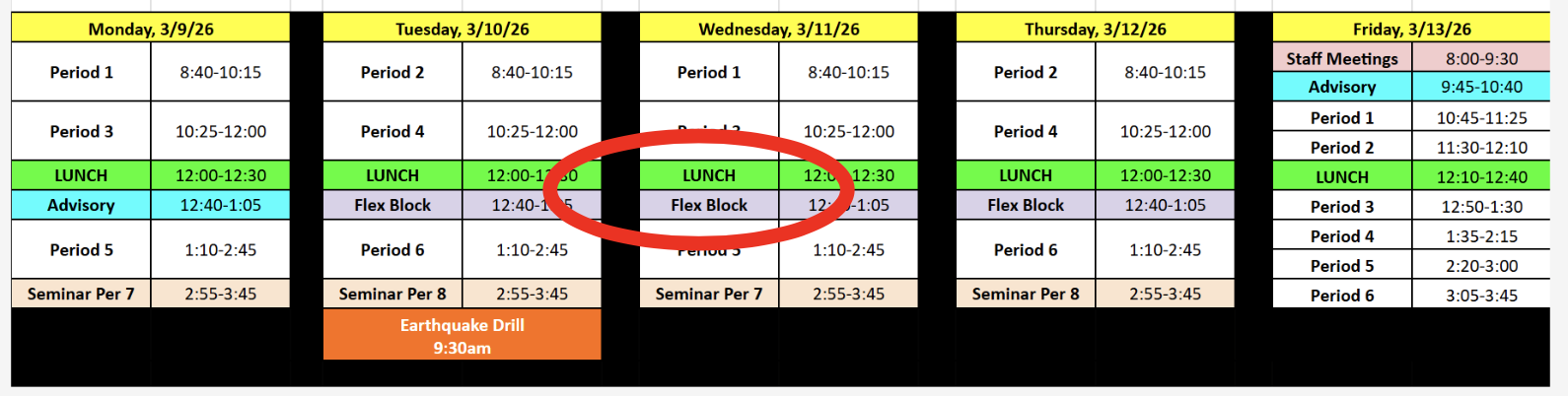Click the Friday, 3/13/26 header cell

tap(1411, 29)
